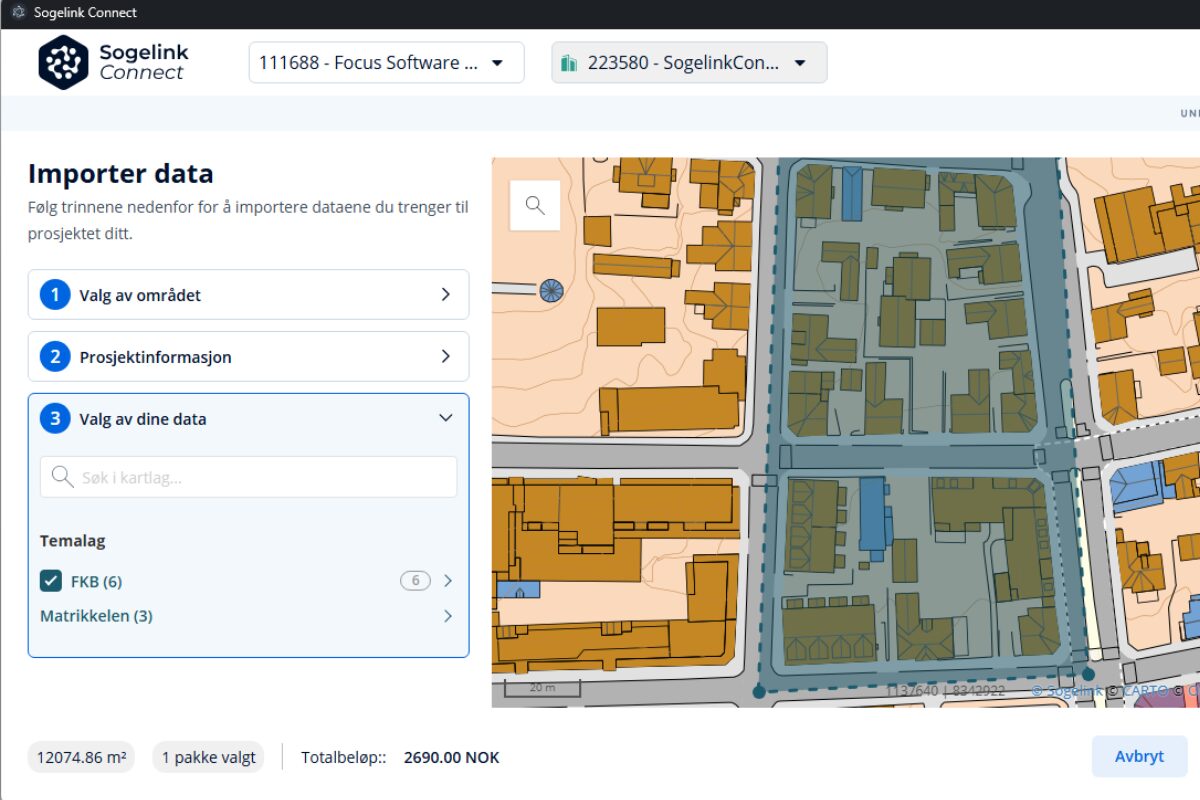
Task: Open the 111688 - Focus Software dropdown
Action: point(386,62)
